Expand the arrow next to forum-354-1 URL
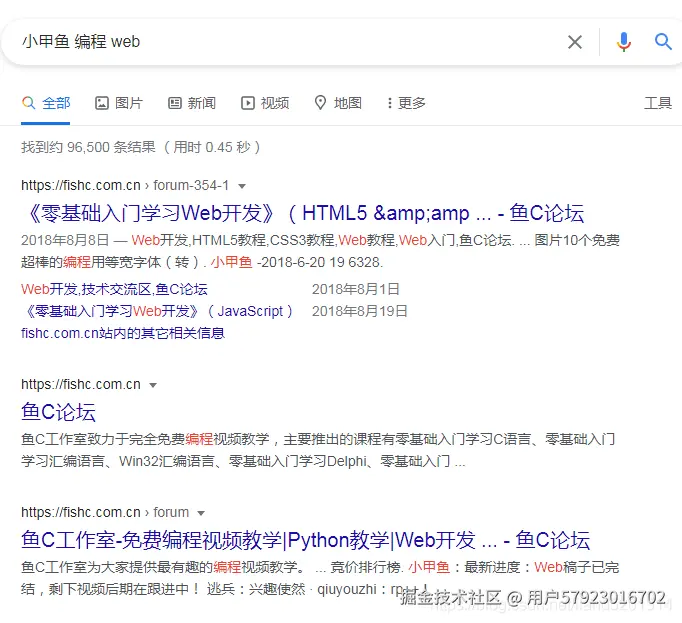 click(x=242, y=186)
